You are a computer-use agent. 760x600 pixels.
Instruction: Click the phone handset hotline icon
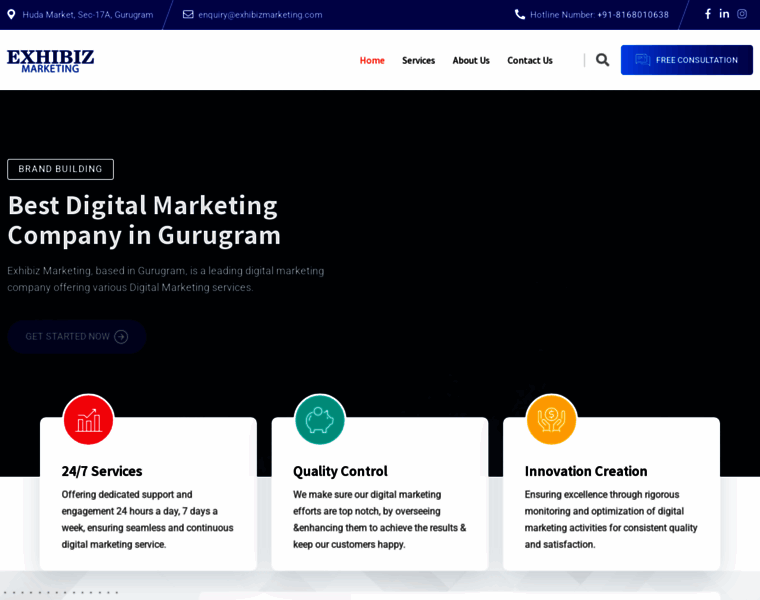tap(520, 15)
